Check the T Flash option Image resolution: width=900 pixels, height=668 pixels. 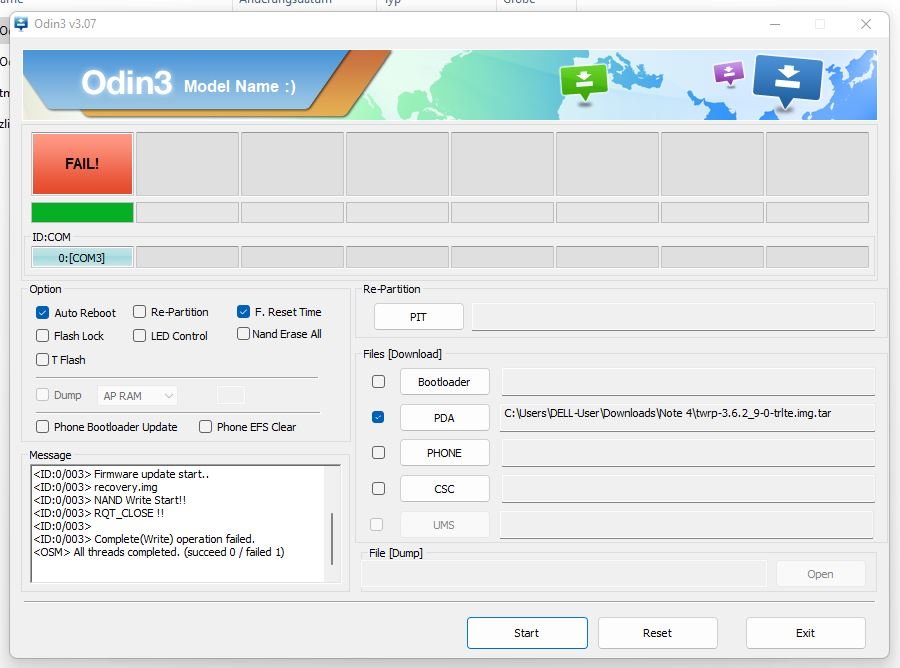click(42, 360)
